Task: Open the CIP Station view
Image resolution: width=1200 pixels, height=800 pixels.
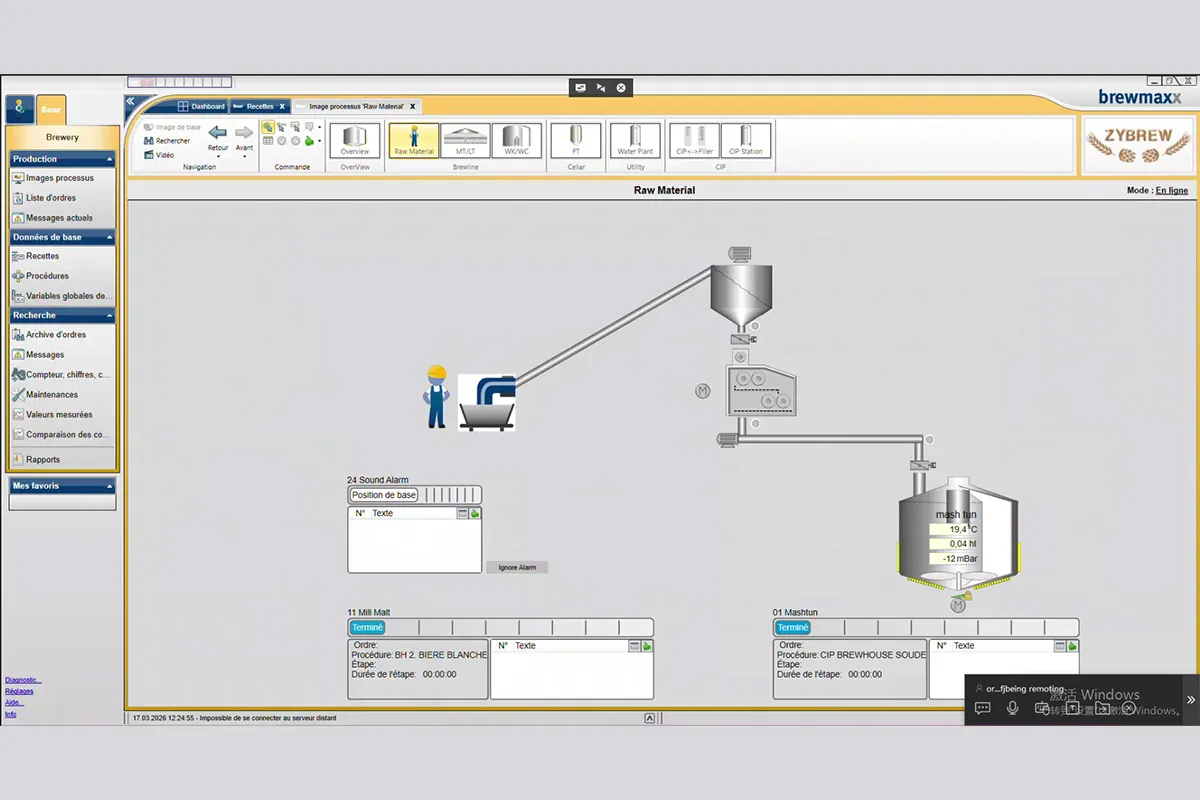Action: [x=746, y=140]
